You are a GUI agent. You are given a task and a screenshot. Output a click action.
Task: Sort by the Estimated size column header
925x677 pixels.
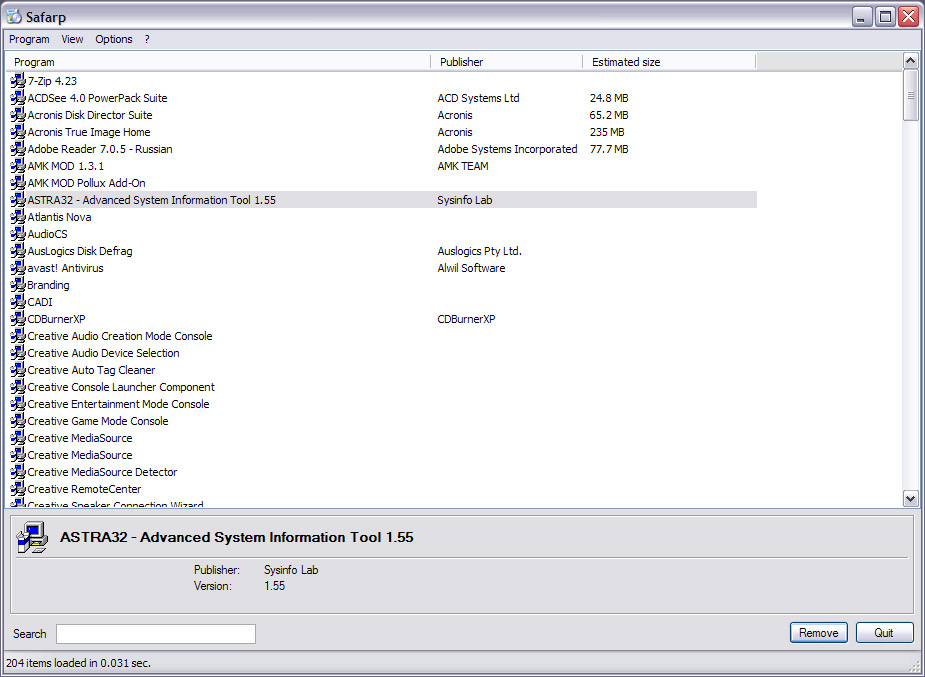(x=669, y=62)
